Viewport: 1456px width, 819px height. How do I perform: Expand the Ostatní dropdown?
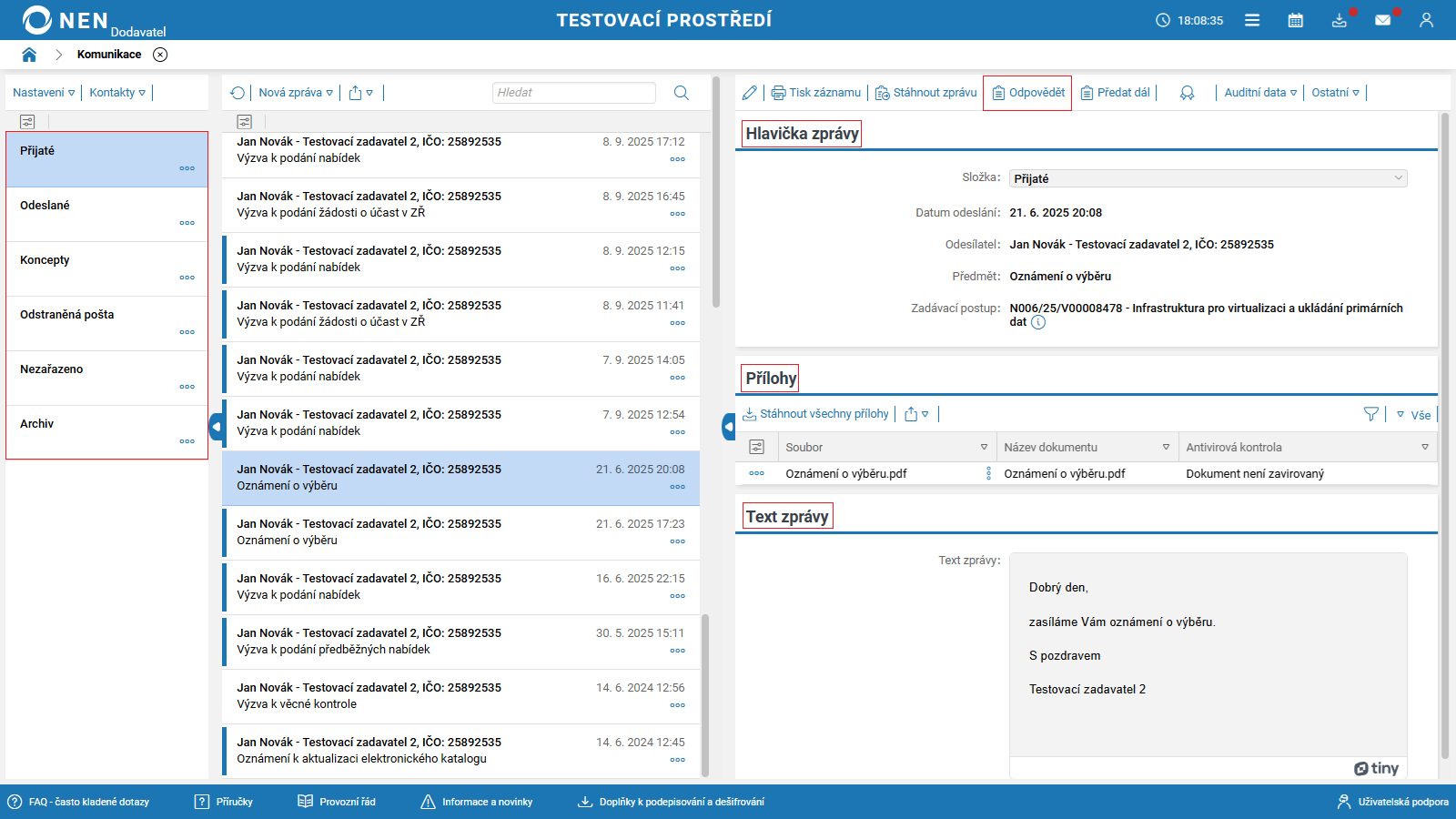[1335, 93]
